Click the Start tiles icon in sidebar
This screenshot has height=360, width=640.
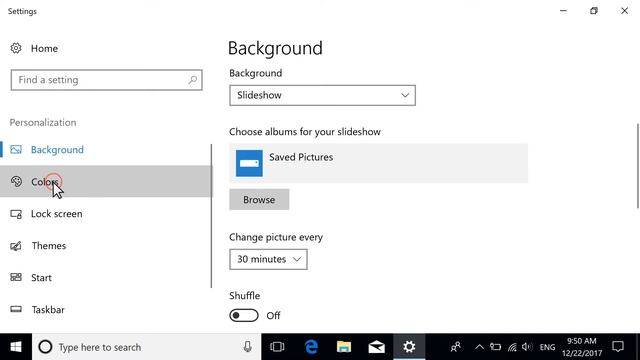(16, 278)
